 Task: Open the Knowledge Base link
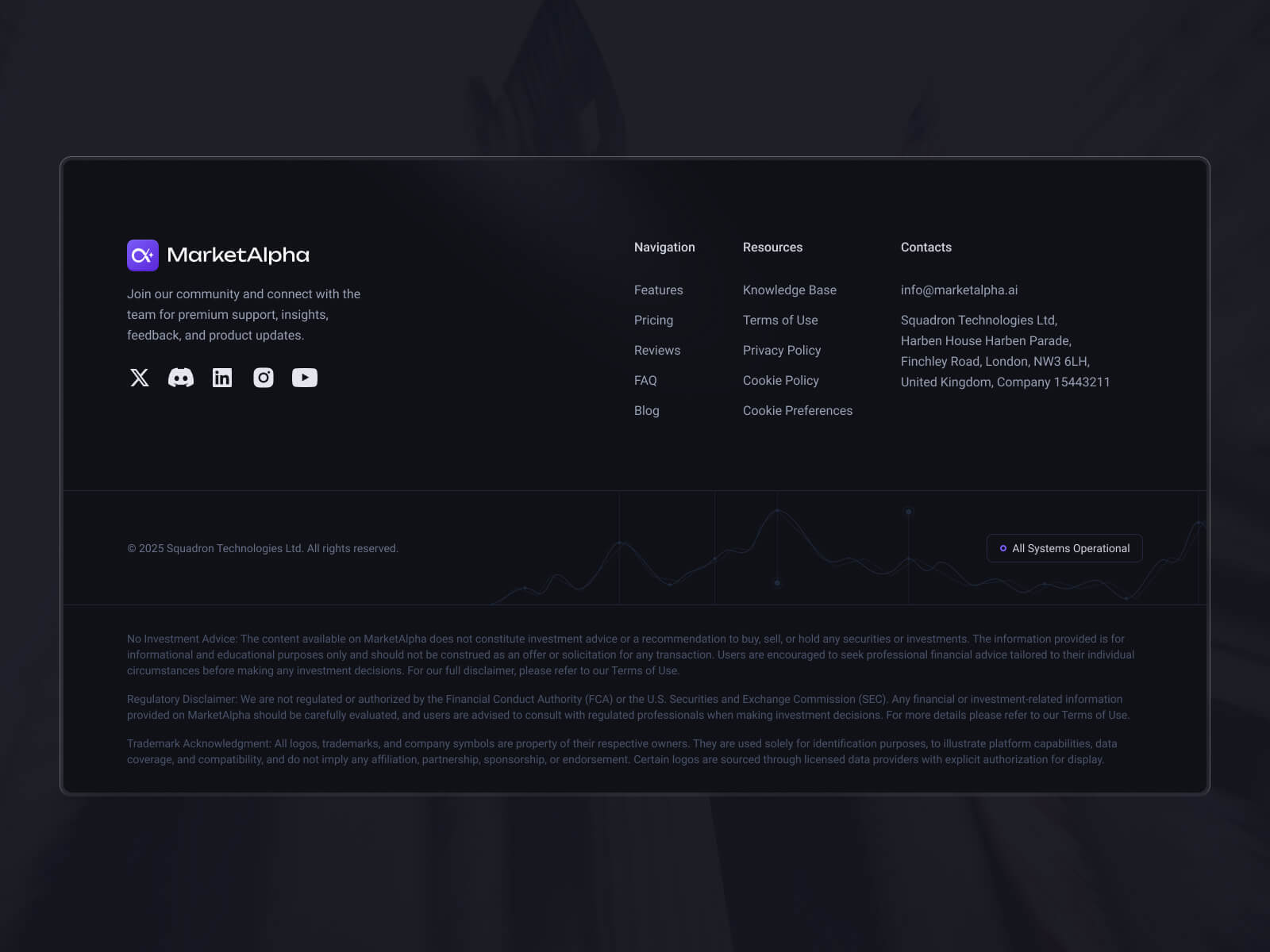(790, 290)
